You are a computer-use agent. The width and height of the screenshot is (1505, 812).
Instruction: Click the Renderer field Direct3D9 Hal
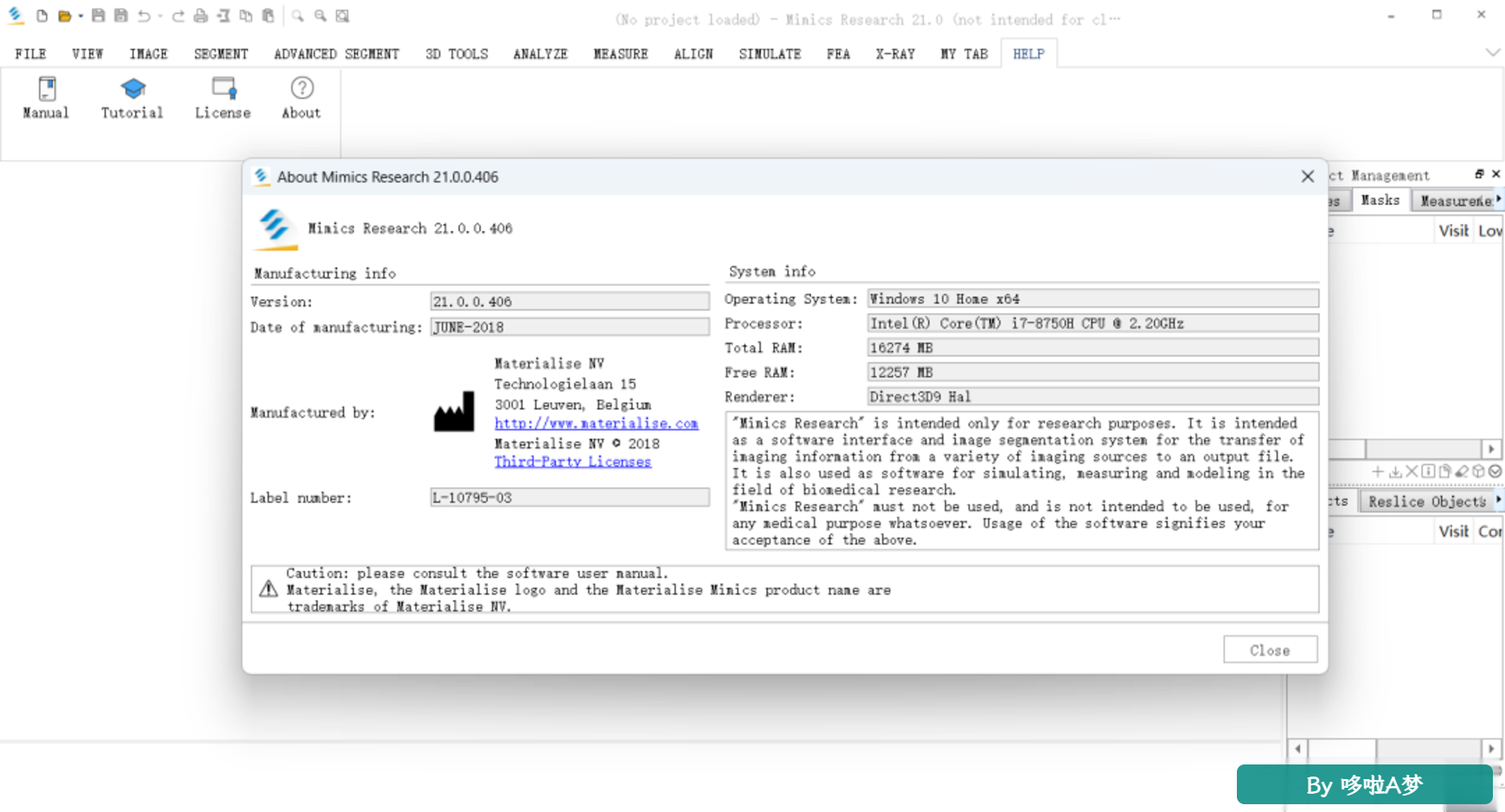(x=1093, y=396)
